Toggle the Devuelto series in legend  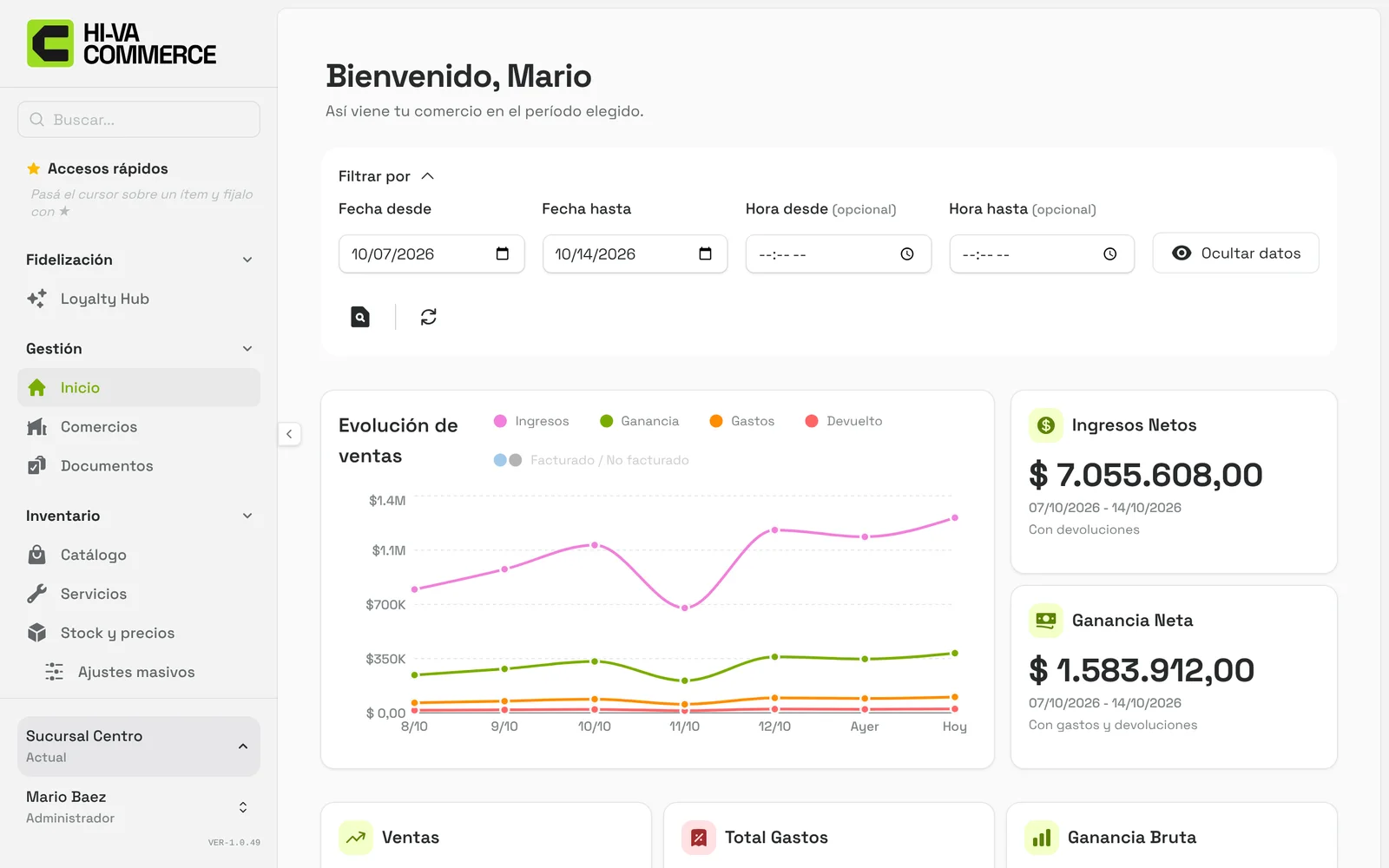pyautogui.click(x=844, y=421)
